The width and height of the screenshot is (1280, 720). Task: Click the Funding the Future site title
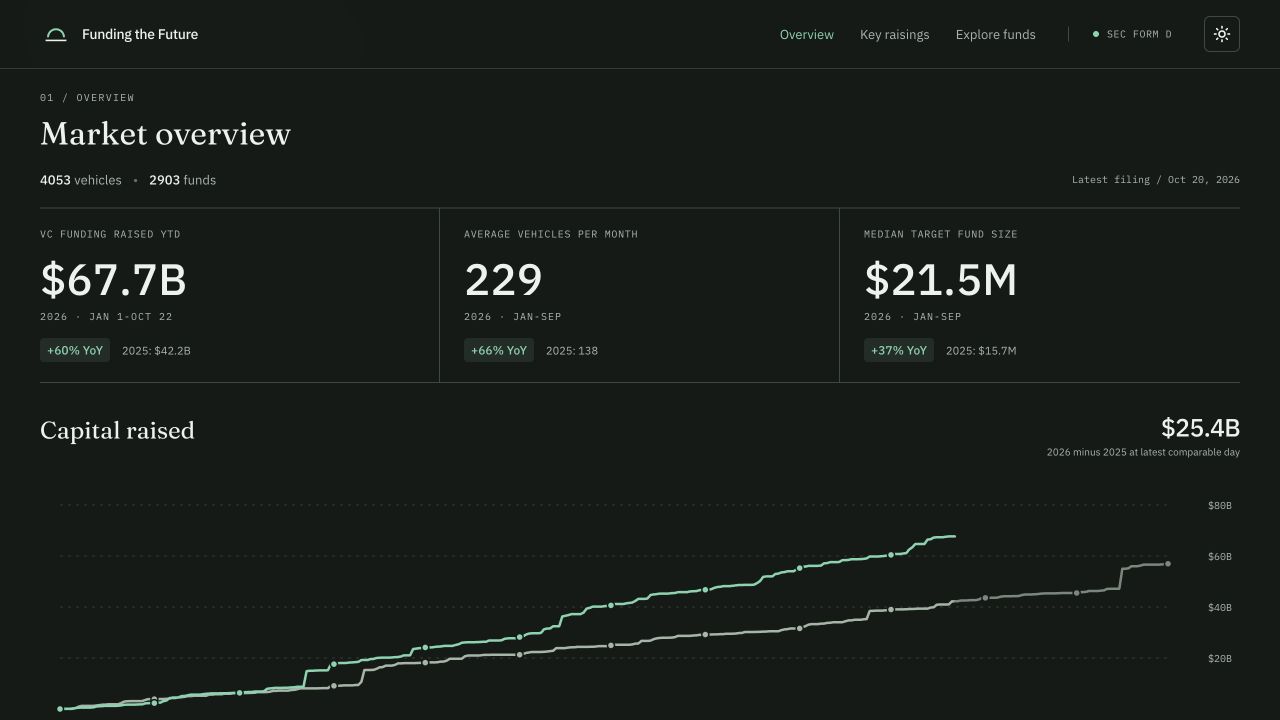[x=140, y=34]
